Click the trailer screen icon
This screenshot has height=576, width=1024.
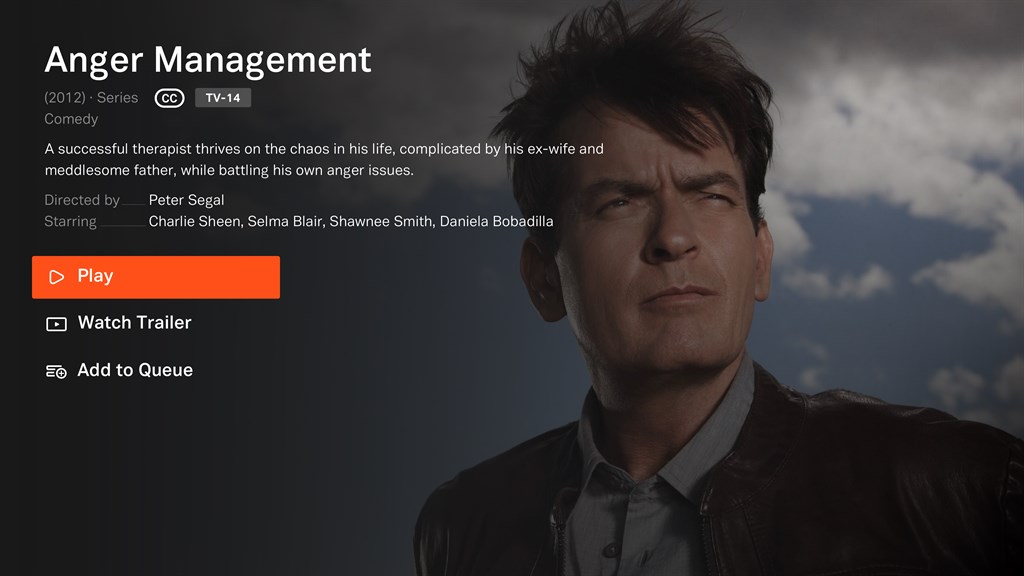click(x=56, y=324)
